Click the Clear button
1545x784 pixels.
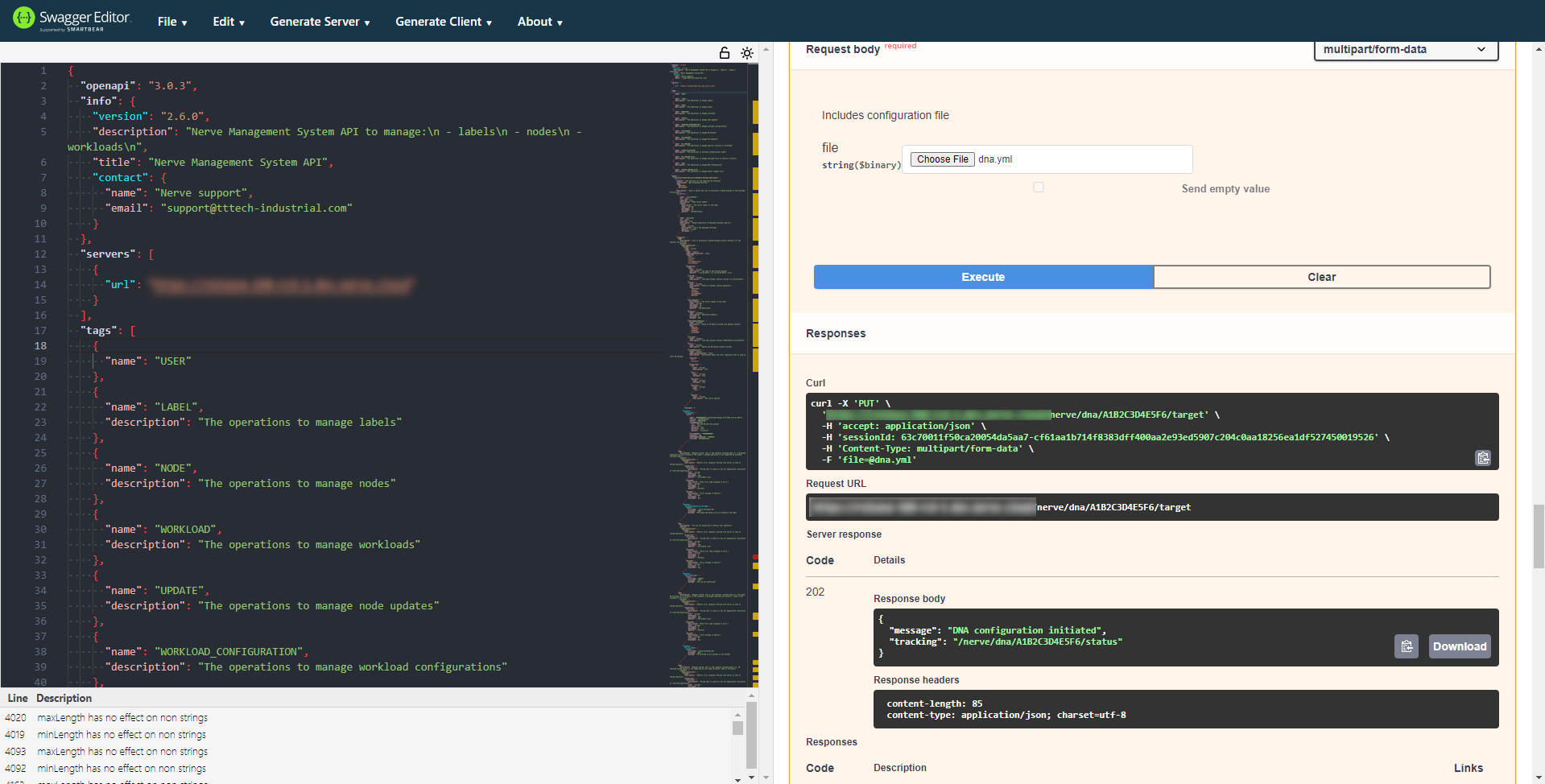[x=1321, y=277]
